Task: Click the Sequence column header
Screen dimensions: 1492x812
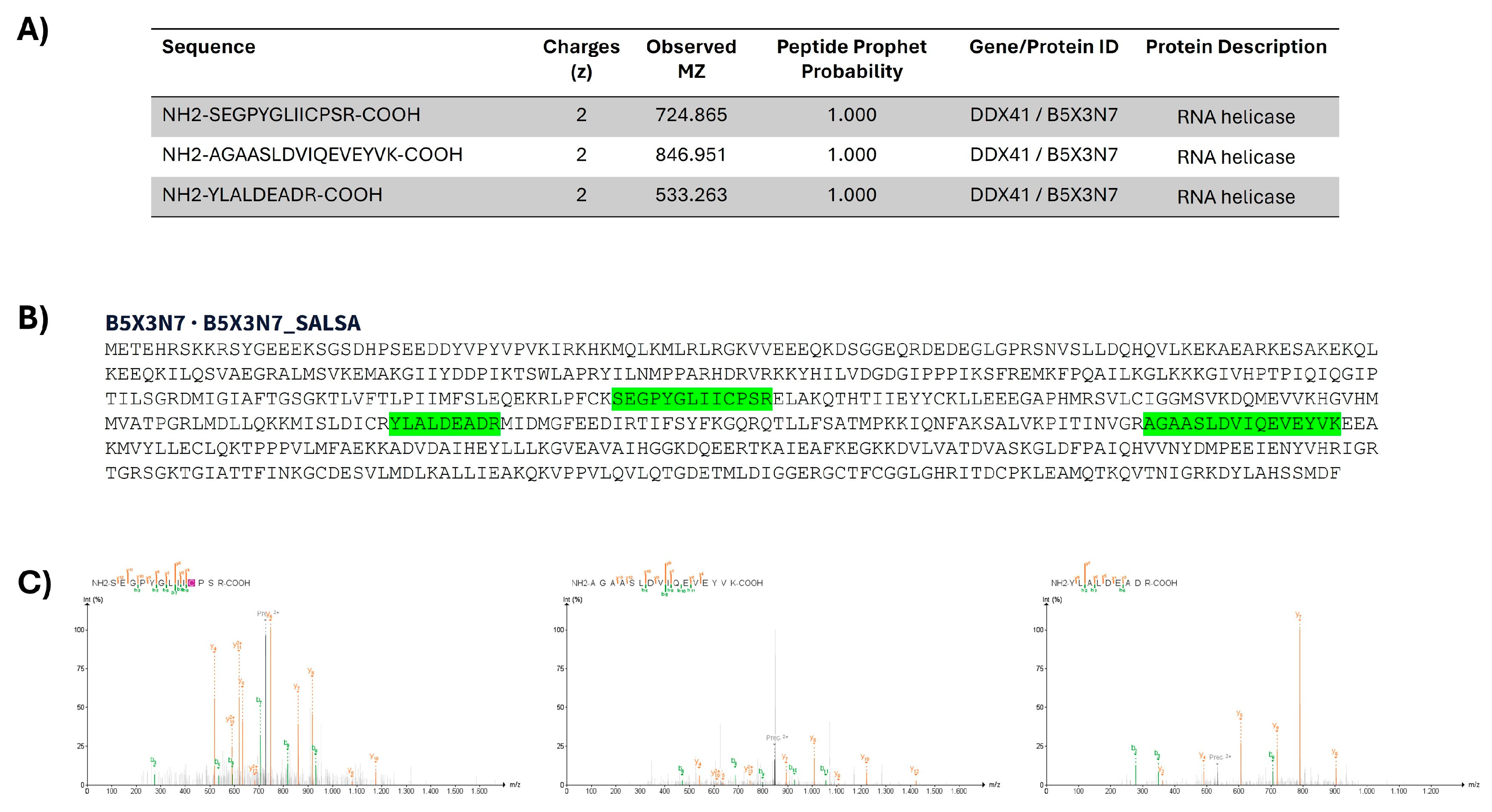Action: pos(209,46)
